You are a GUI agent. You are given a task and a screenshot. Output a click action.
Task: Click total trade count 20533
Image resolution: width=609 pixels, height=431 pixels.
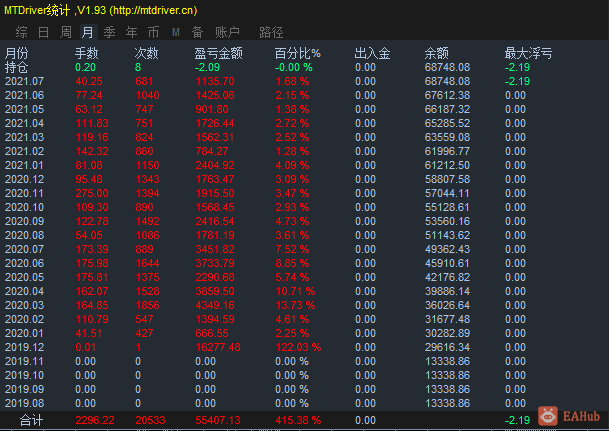[150, 420]
